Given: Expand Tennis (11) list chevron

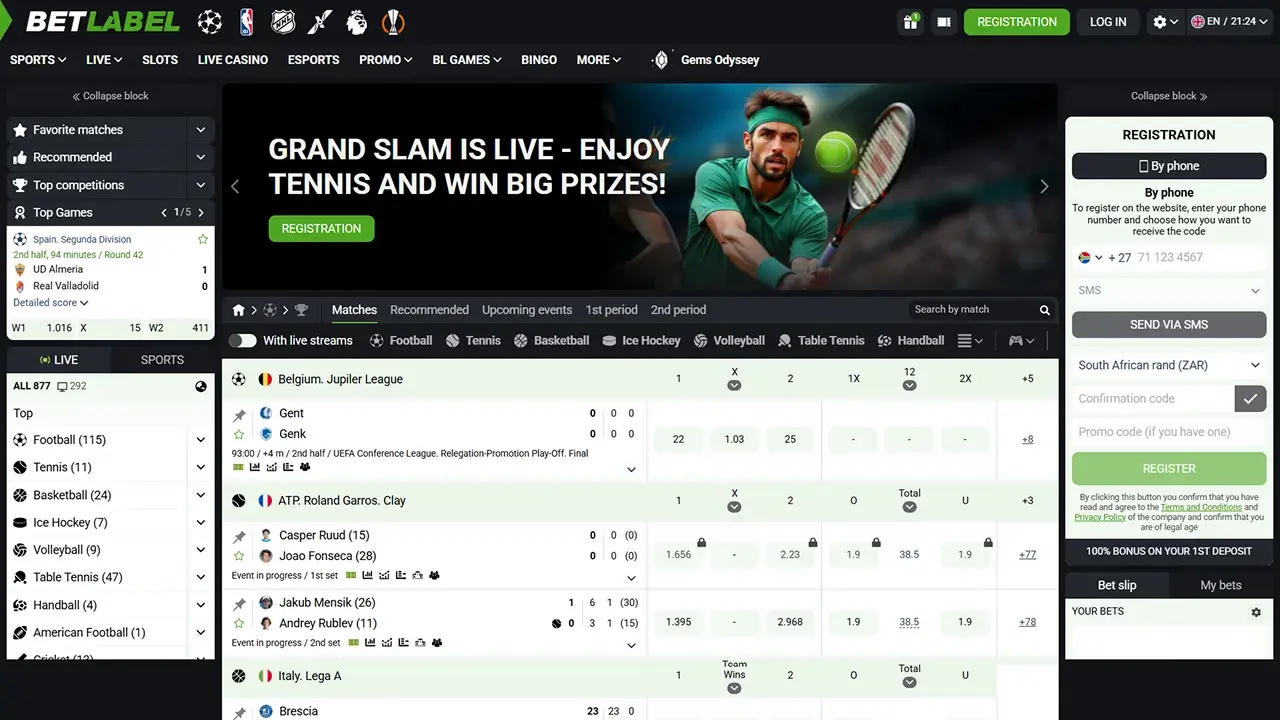Looking at the screenshot, I should 201,468.
